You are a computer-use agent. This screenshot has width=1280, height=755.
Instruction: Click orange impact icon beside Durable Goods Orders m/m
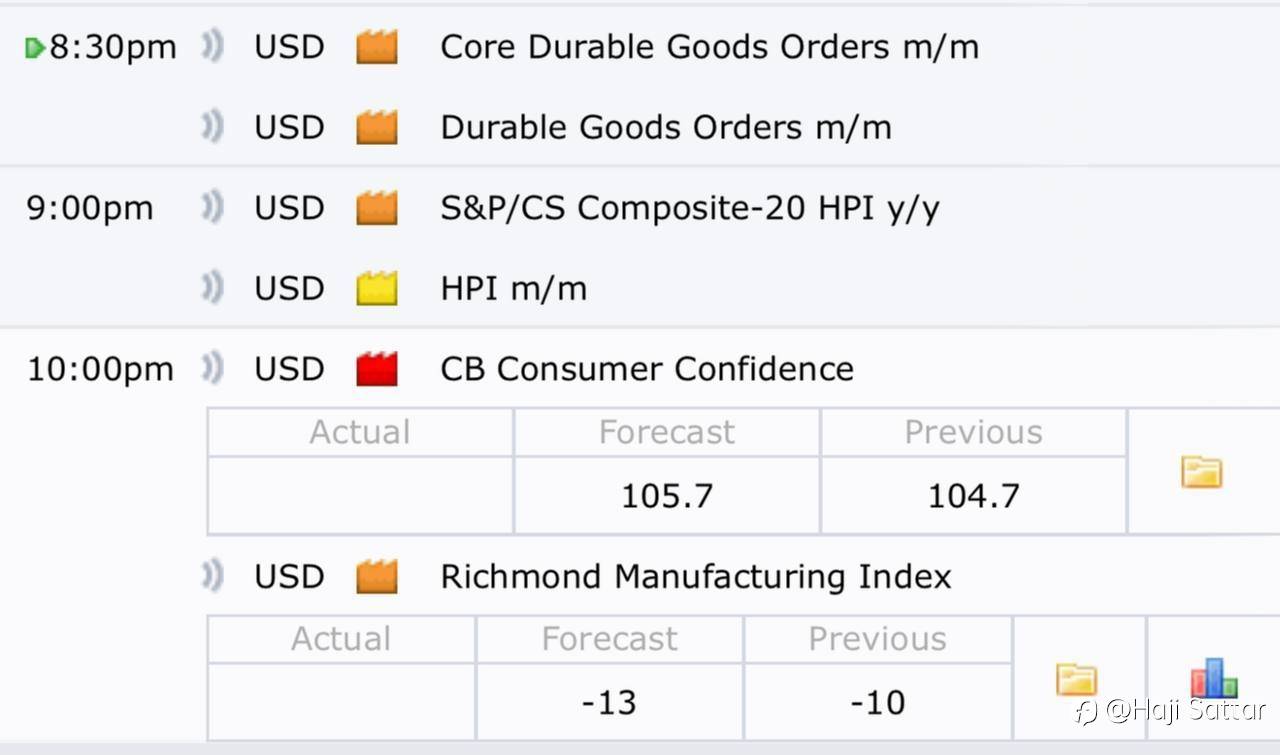(377, 127)
